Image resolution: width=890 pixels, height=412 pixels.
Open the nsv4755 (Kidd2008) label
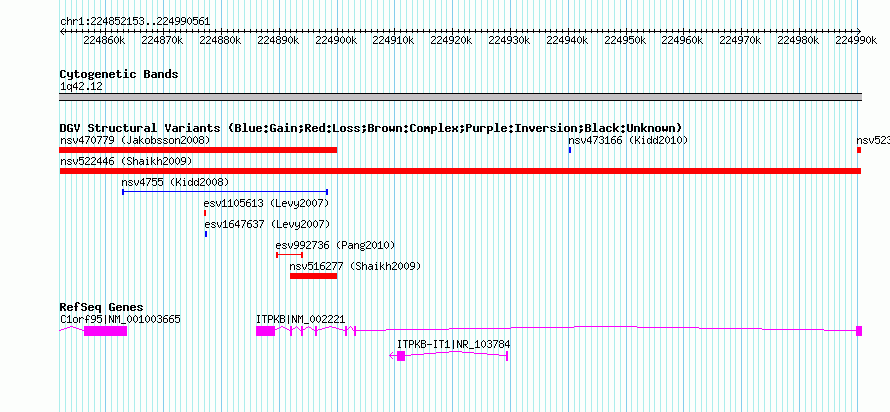[175, 182]
